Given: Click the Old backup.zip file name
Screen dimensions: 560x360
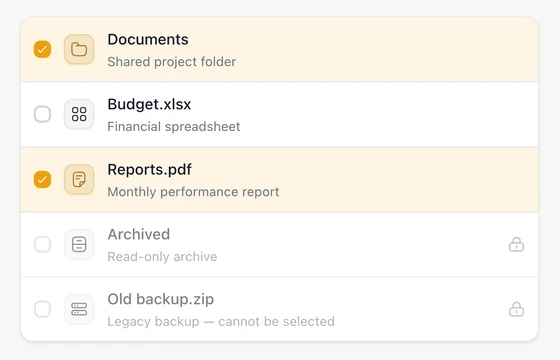Looking at the screenshot, I should click(x=161, y=299).
